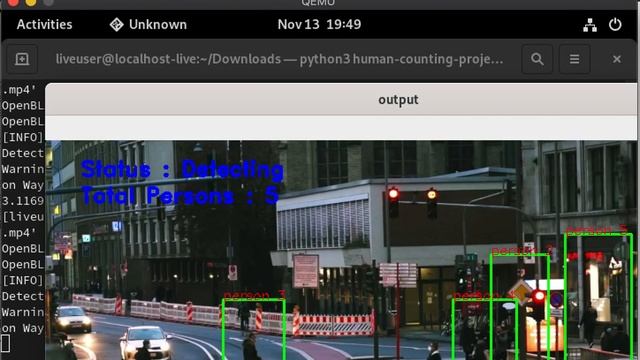Click the '[liveu' prompt line in terminal

coord(22,217)
